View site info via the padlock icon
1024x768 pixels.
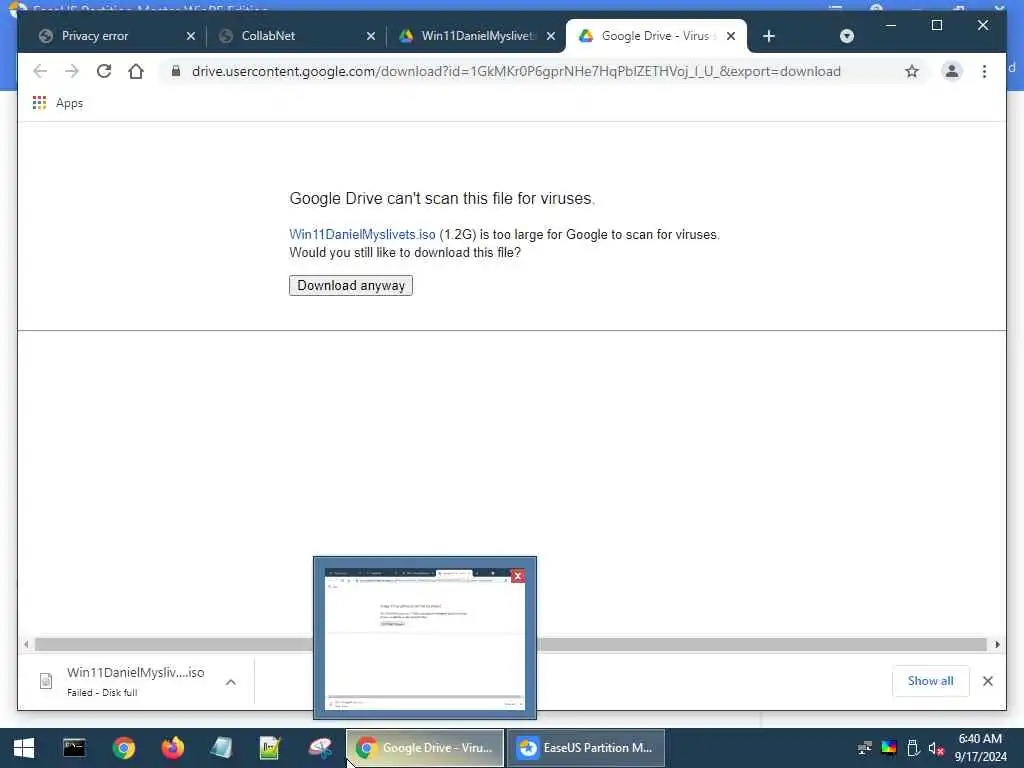176,71
